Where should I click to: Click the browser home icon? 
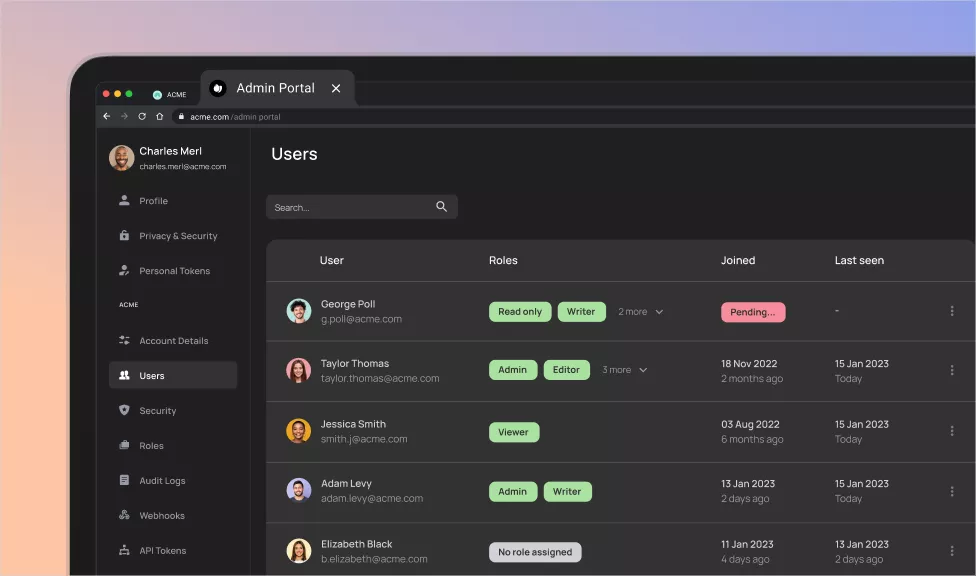pos(159,116)
